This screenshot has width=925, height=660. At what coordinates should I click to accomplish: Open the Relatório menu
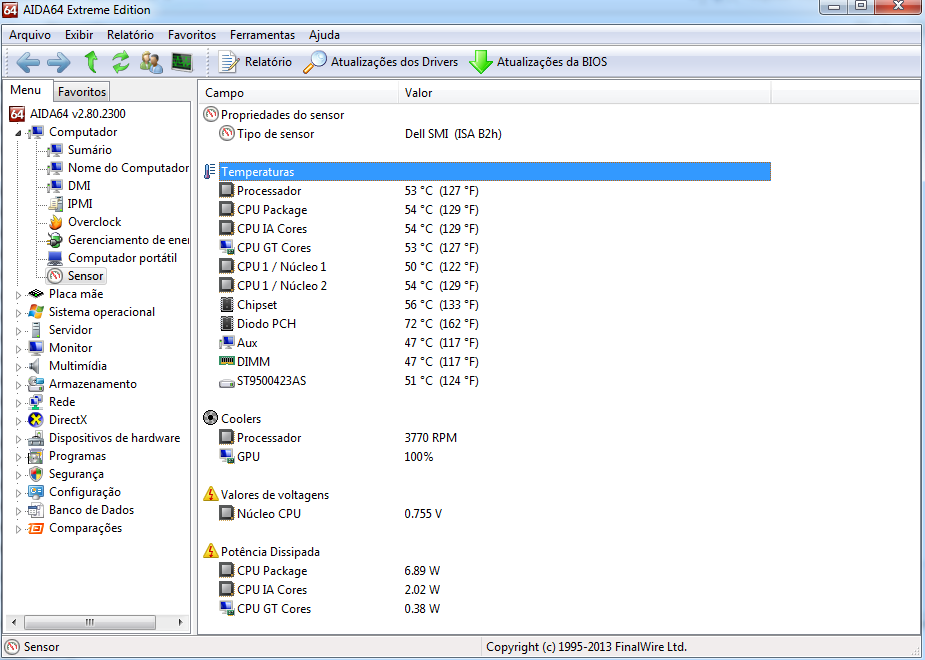pyautogui.click(x=130, y=35)
